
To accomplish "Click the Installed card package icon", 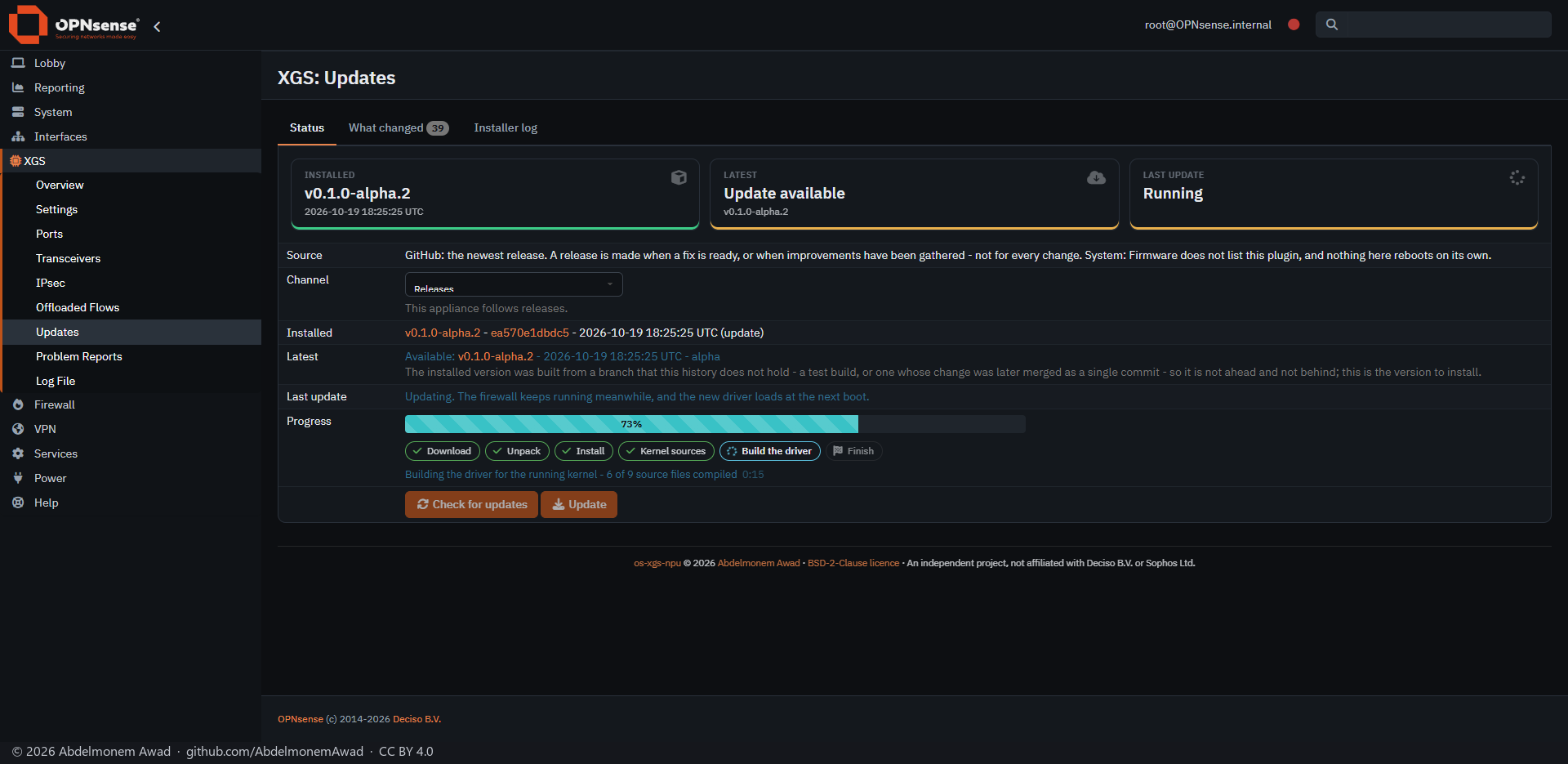I will [x=679, y=177].
